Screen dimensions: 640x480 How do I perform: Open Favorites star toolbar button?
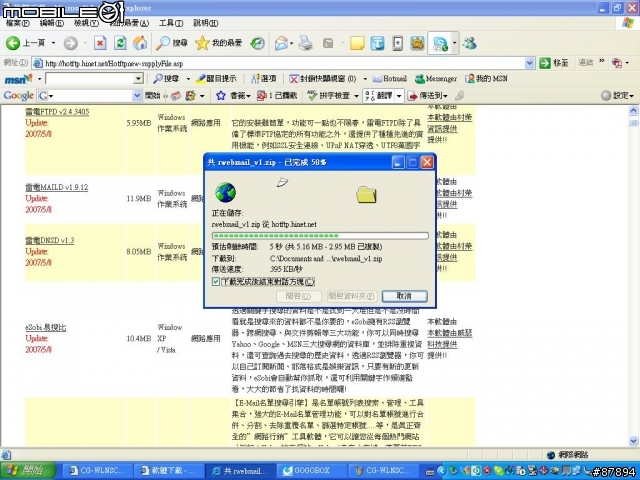pos(218,43)
